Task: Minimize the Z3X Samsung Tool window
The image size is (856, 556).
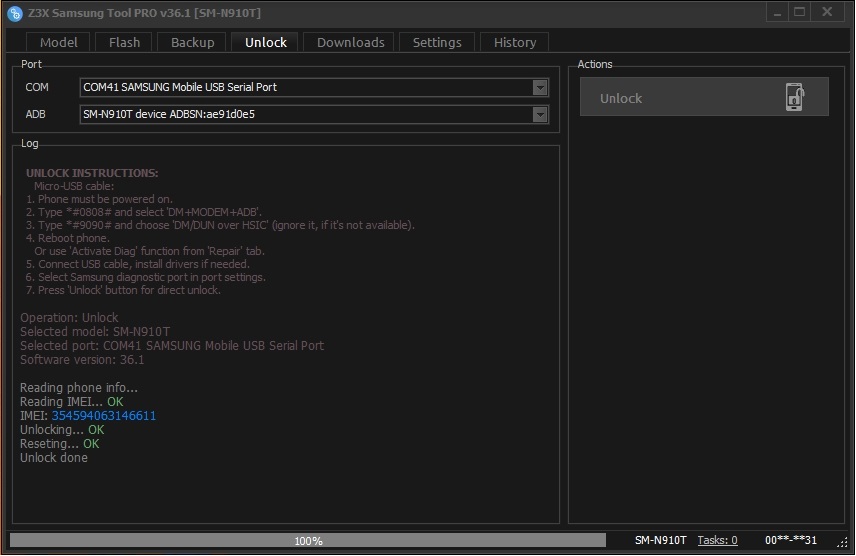Action: 777,12
